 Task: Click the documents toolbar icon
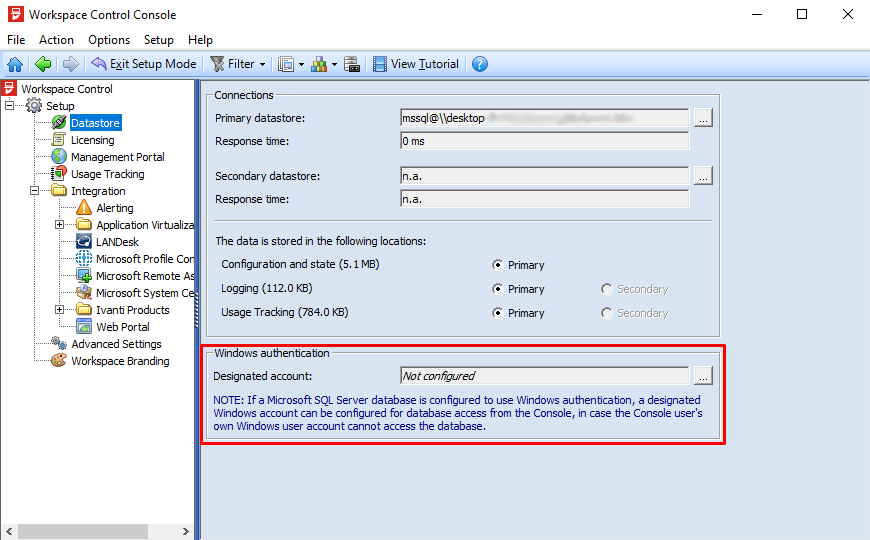click(x=286, y=64)
